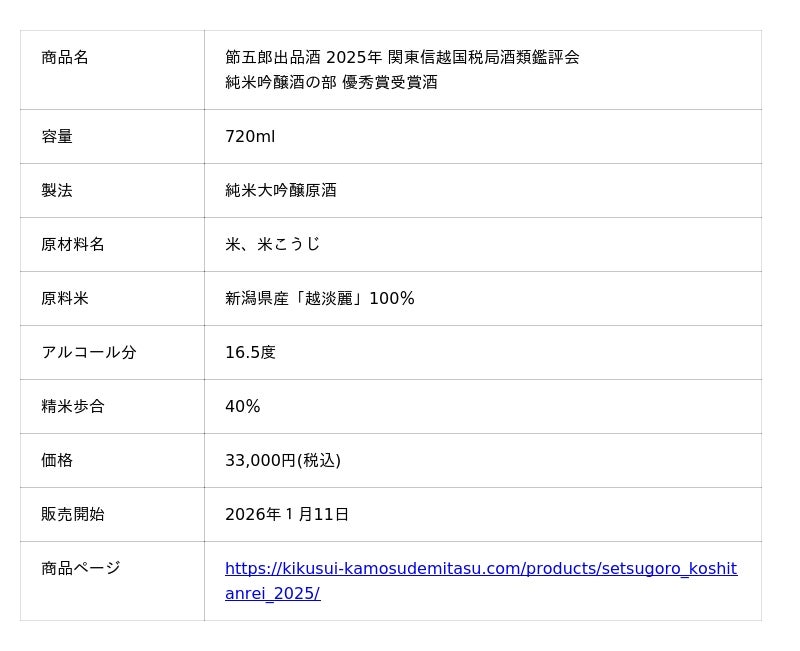Screen dimensions: 800x651
Task: Select the 33,000円(税込) price text
Action: pos(283,461)
